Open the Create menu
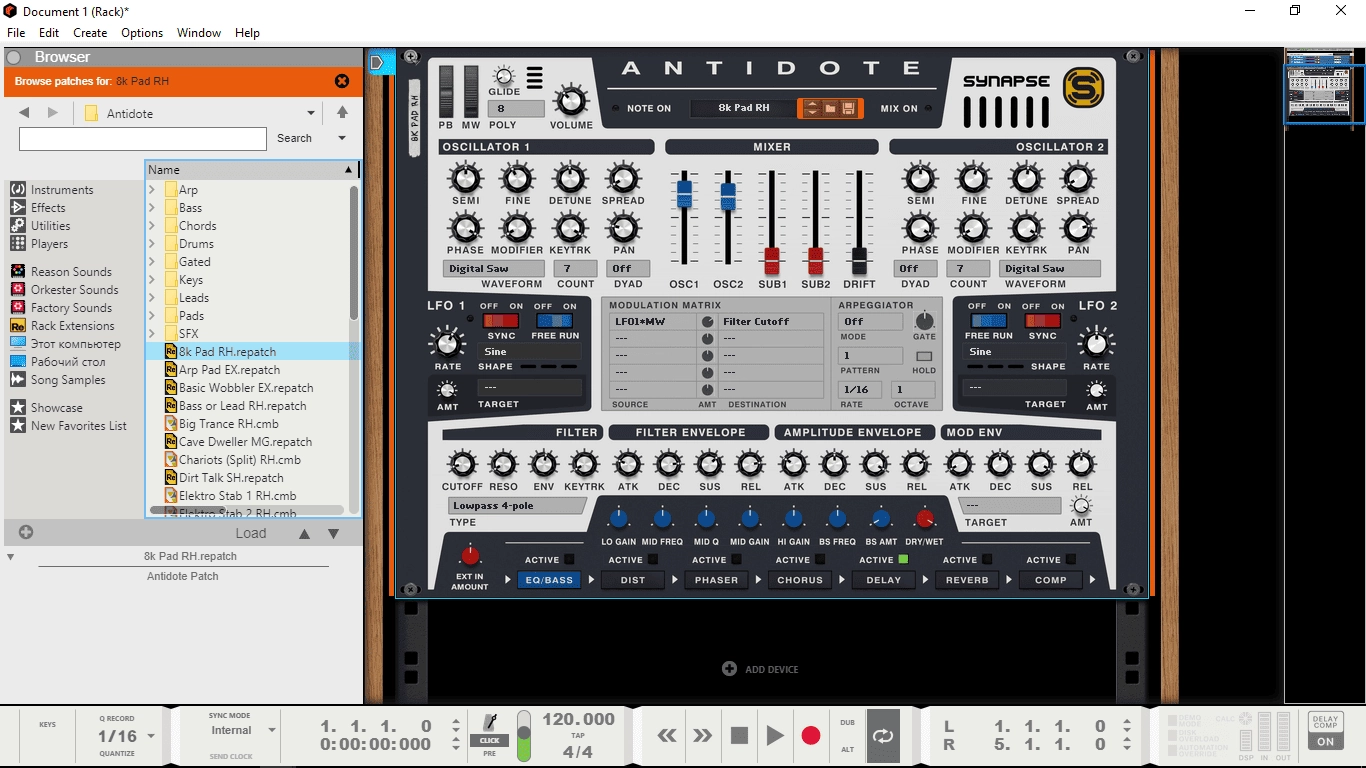Screen dimensions: 1366x768 90,33
